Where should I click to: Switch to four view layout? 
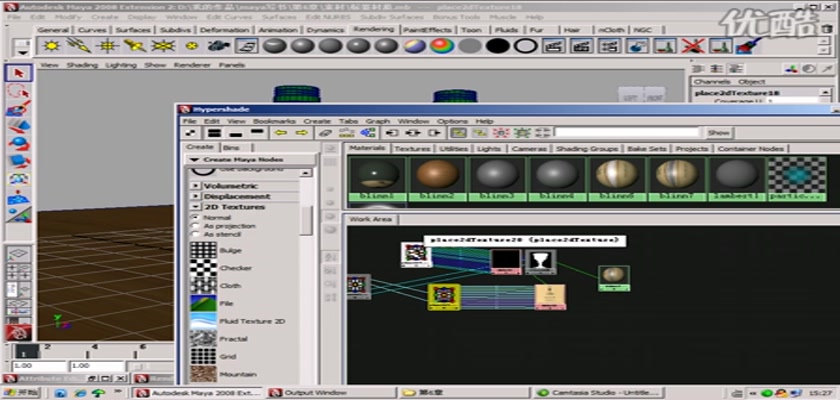(19, 271)
